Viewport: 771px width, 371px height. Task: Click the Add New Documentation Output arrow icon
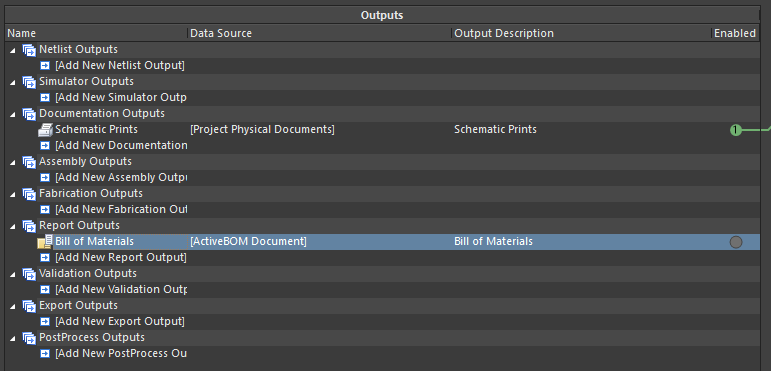tap(45, 146)
